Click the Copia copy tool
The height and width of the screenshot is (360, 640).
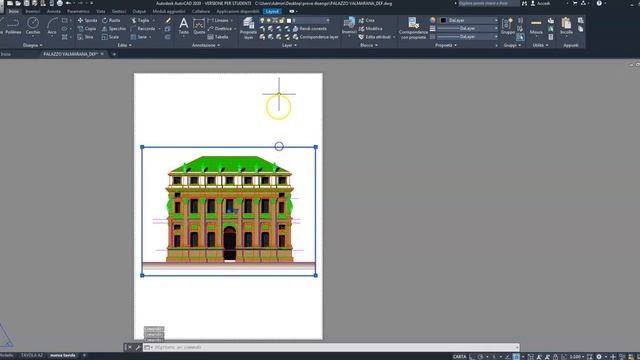87,29
